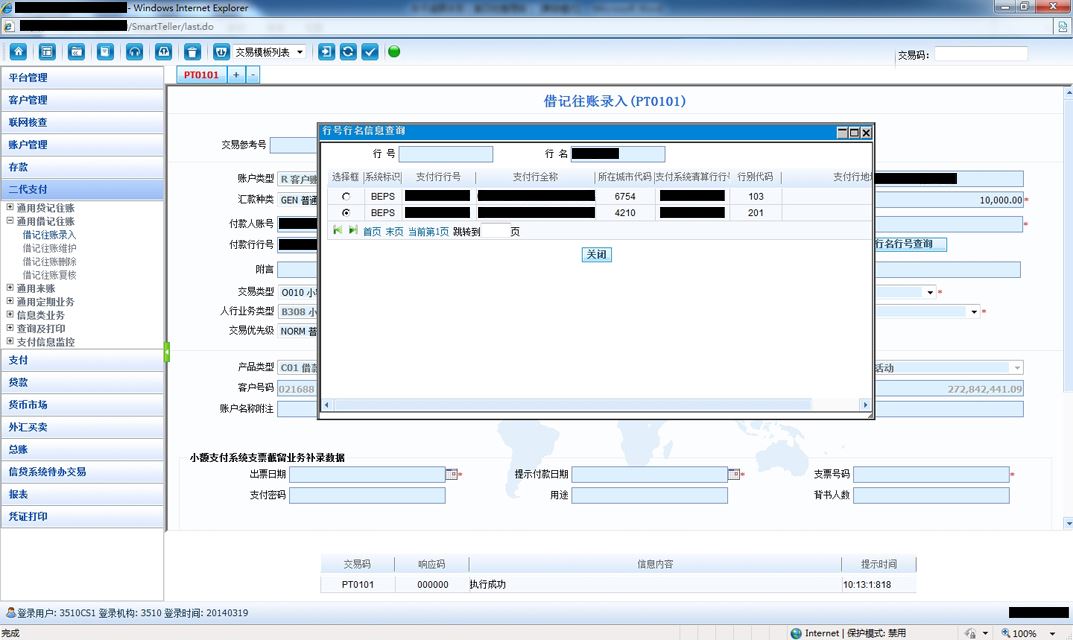Image resolution: width=1073 pixels, height=640 pixels.
Task: Click the 支付行行号 column header
Action: [x=438, y=177]
